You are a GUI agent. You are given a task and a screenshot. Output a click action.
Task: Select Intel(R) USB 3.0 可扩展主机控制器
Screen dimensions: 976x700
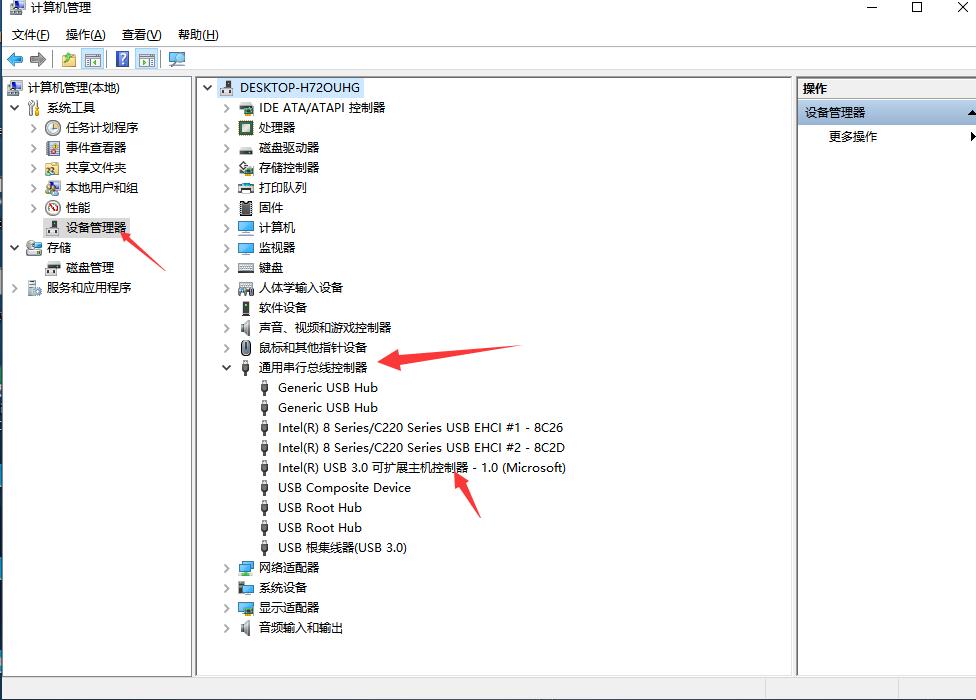(421, 468)
